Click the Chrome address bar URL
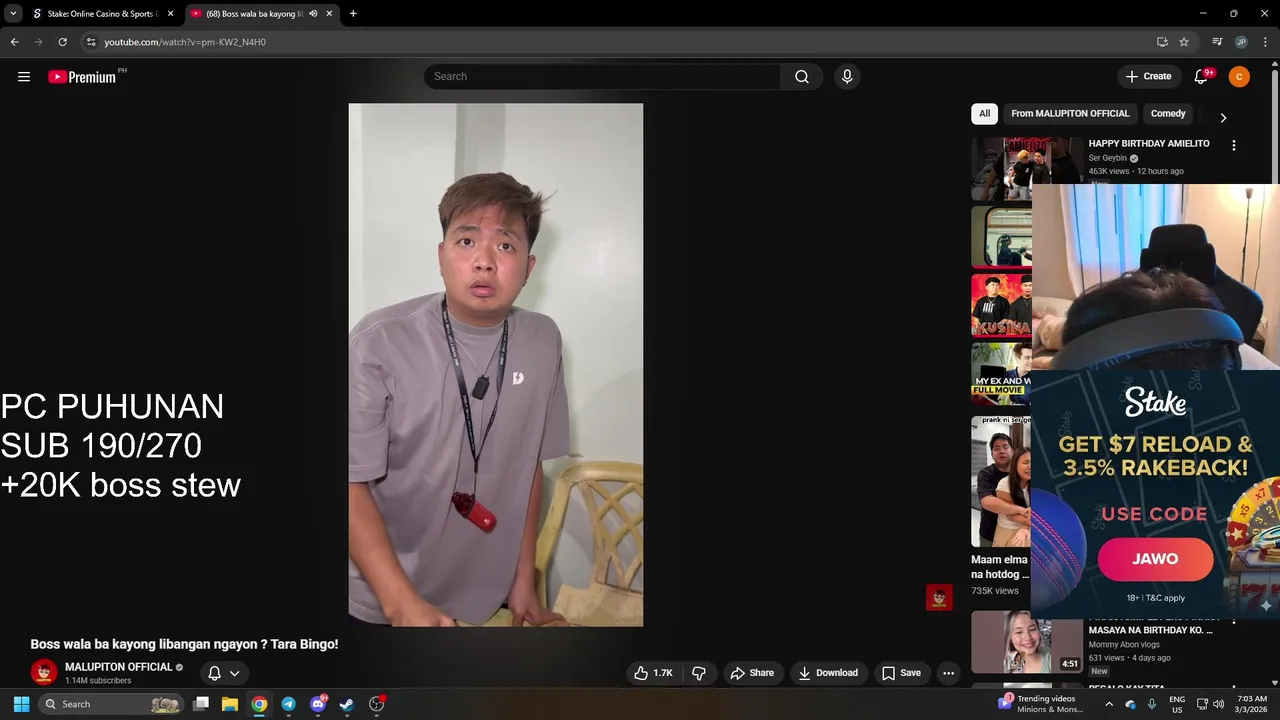The height and width of the screenshot is (720, 1280). 185,42
